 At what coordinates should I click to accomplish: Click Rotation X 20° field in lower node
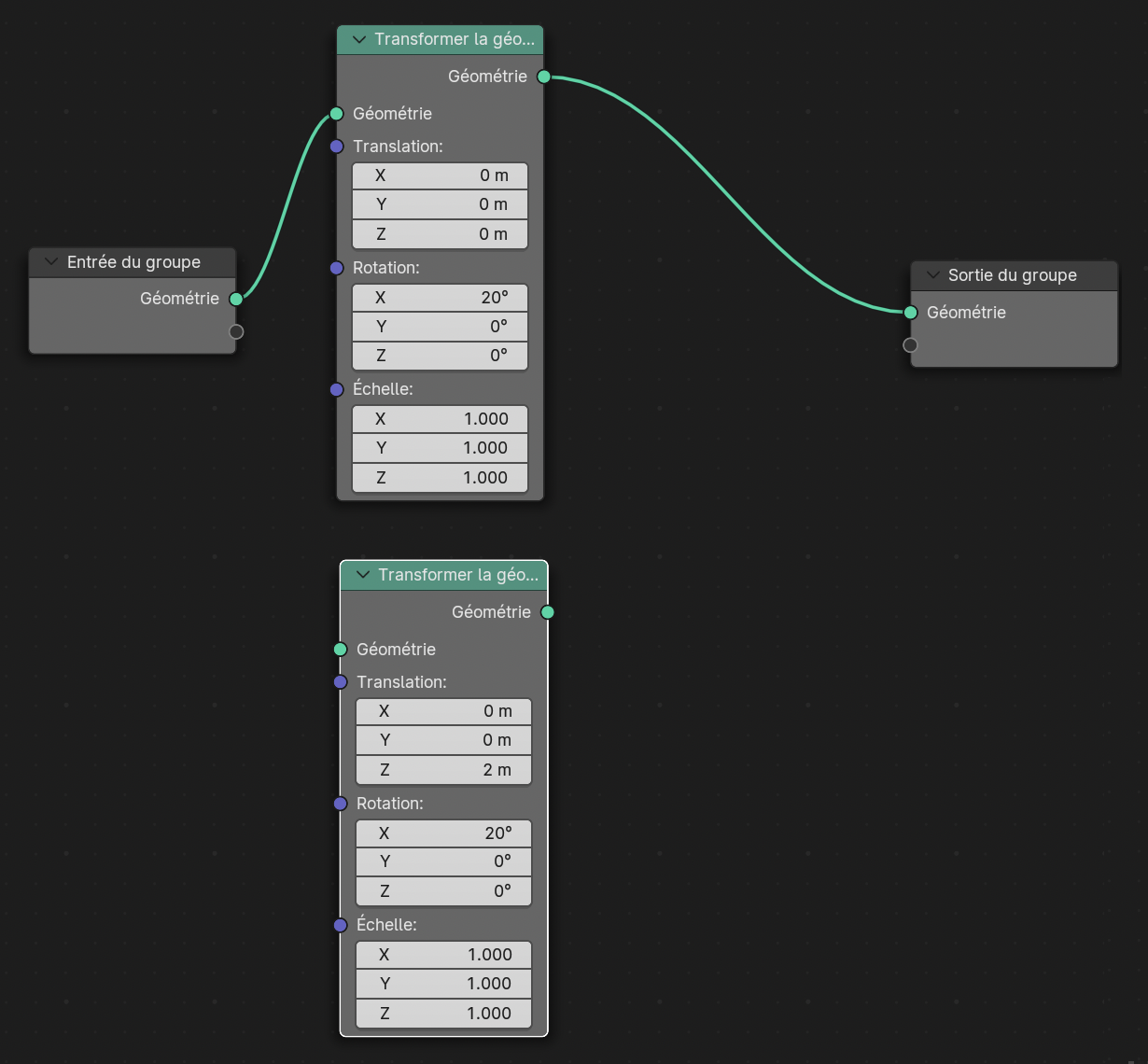click(443, 833)
